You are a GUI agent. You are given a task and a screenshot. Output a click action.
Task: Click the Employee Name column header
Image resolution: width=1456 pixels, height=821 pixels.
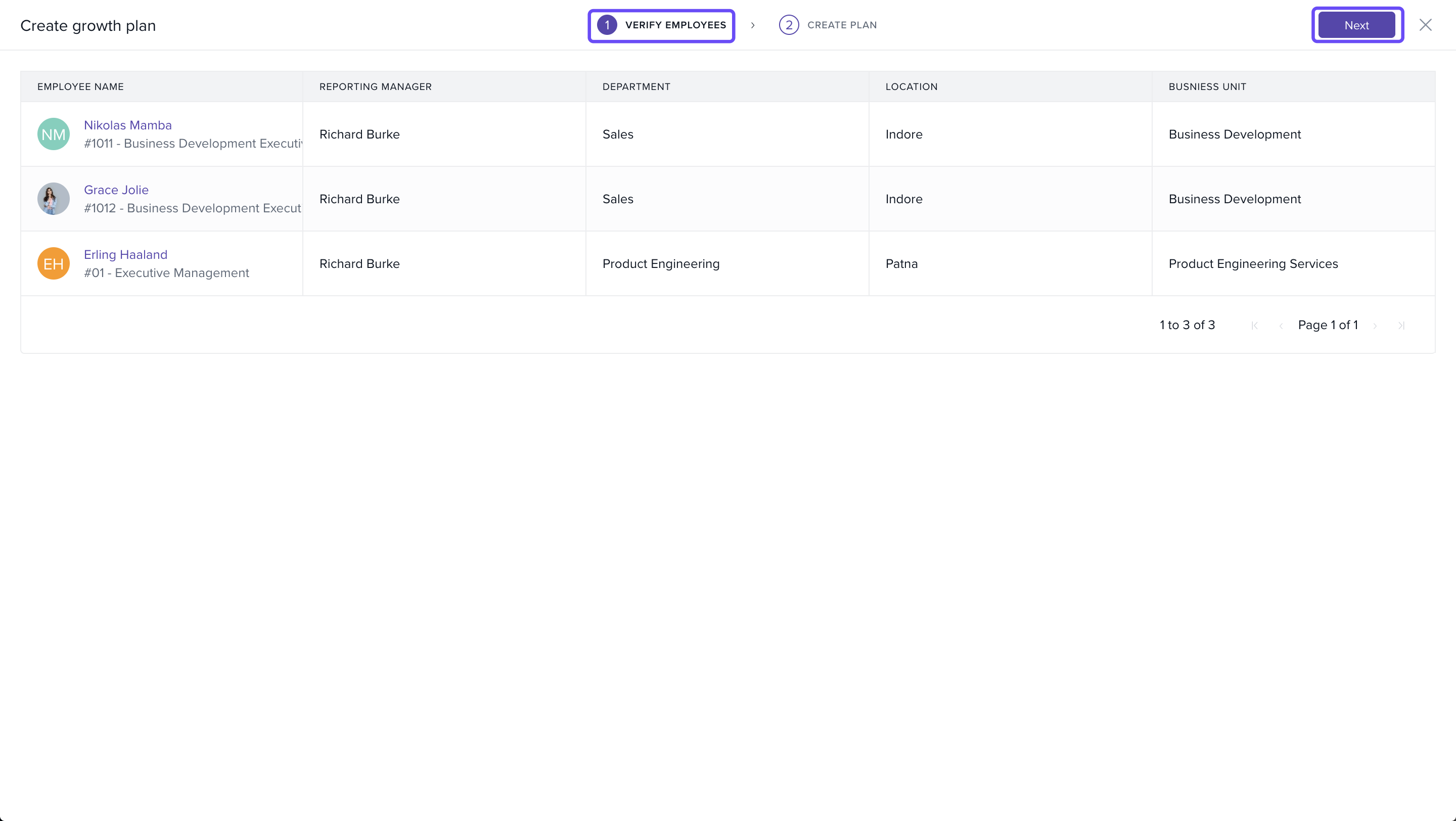[x=80, y=87]
